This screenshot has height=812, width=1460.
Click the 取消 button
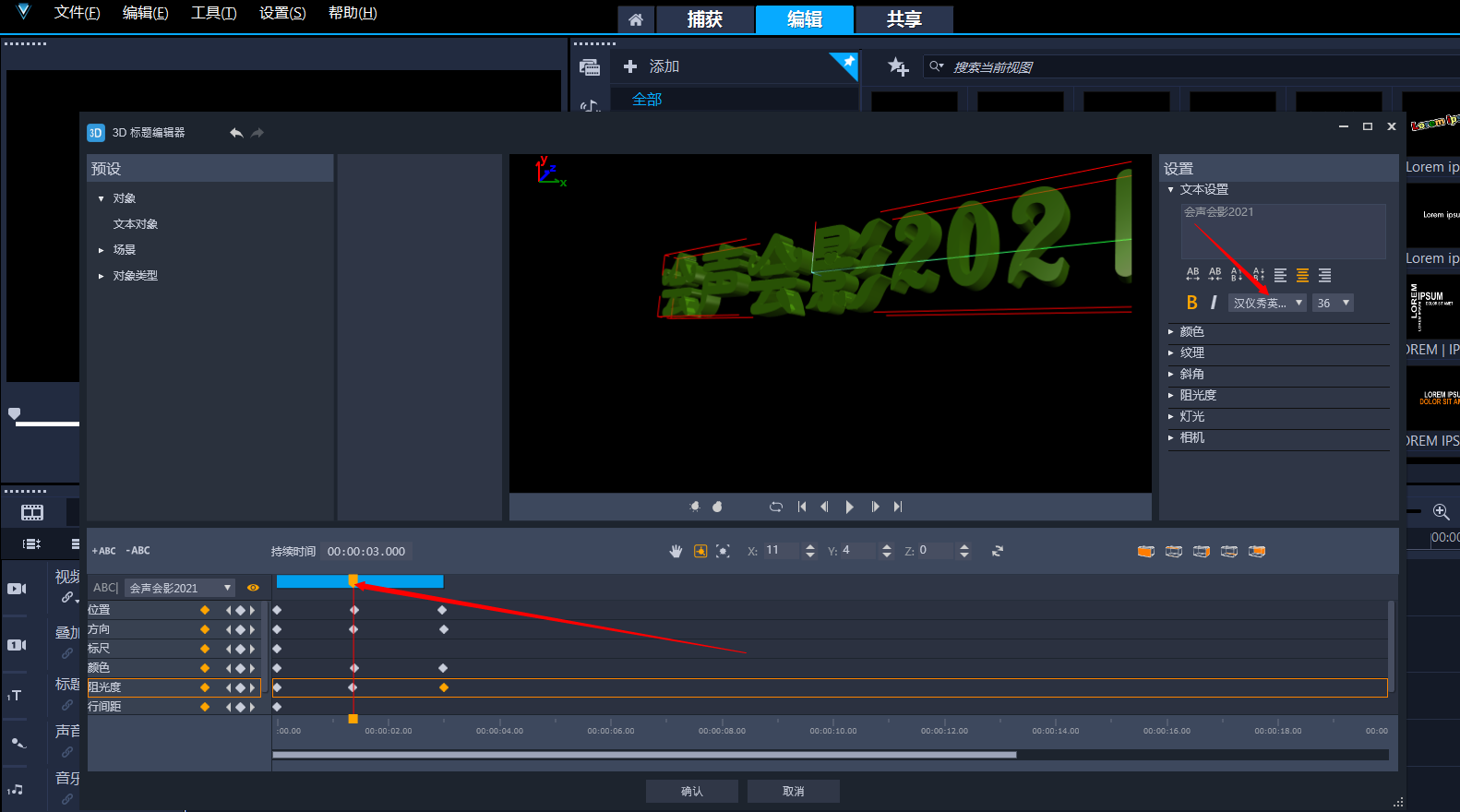pos(793,791)
